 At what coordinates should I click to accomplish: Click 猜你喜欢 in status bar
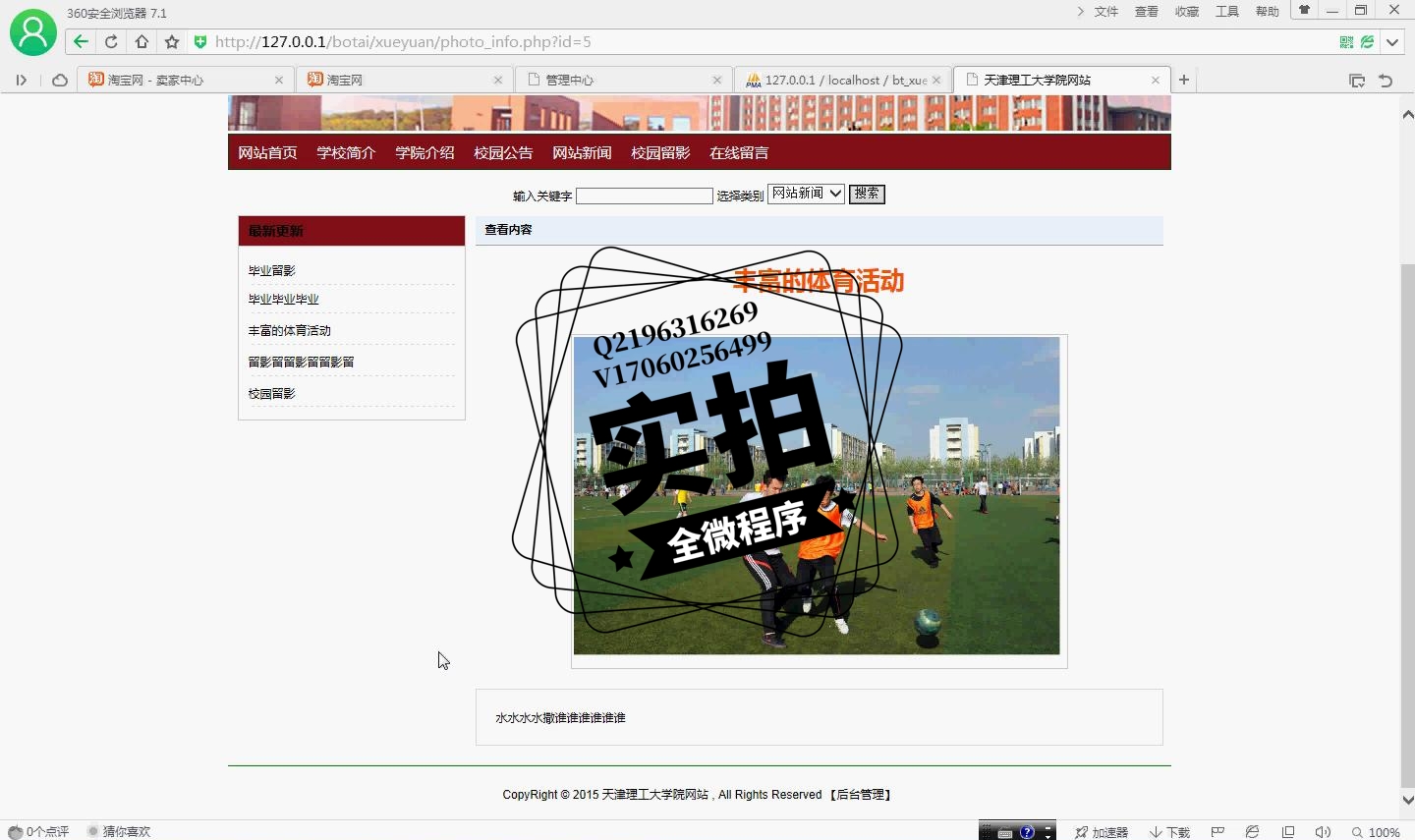[x=119, y=832]
